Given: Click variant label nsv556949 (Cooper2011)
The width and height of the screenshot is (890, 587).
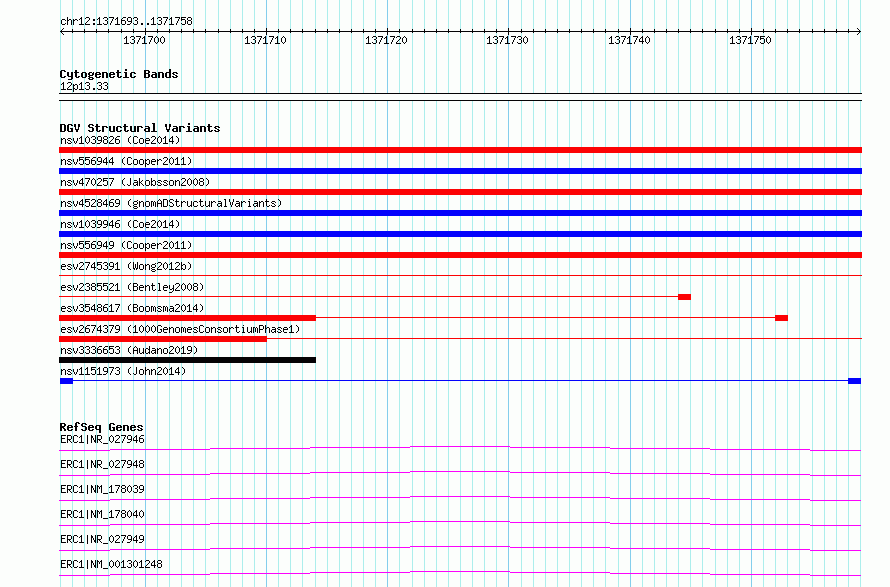Looking at the screenshot, I should click(126, 245).
